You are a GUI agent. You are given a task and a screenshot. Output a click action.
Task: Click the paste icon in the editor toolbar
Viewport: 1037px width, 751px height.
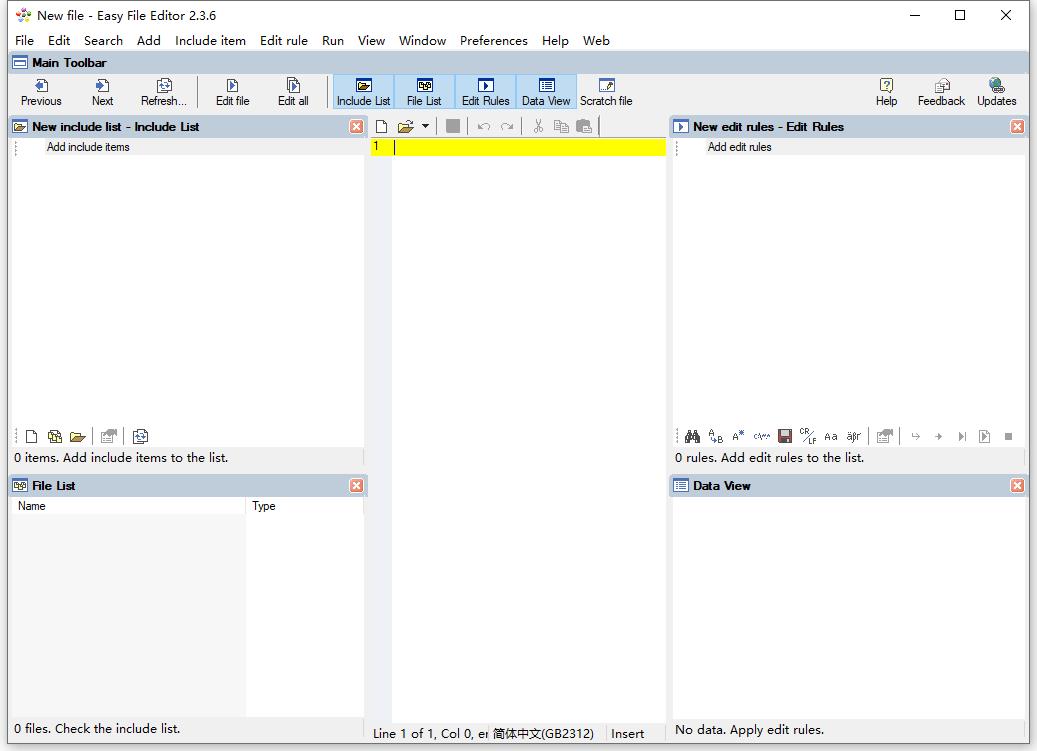coord(584,126)
